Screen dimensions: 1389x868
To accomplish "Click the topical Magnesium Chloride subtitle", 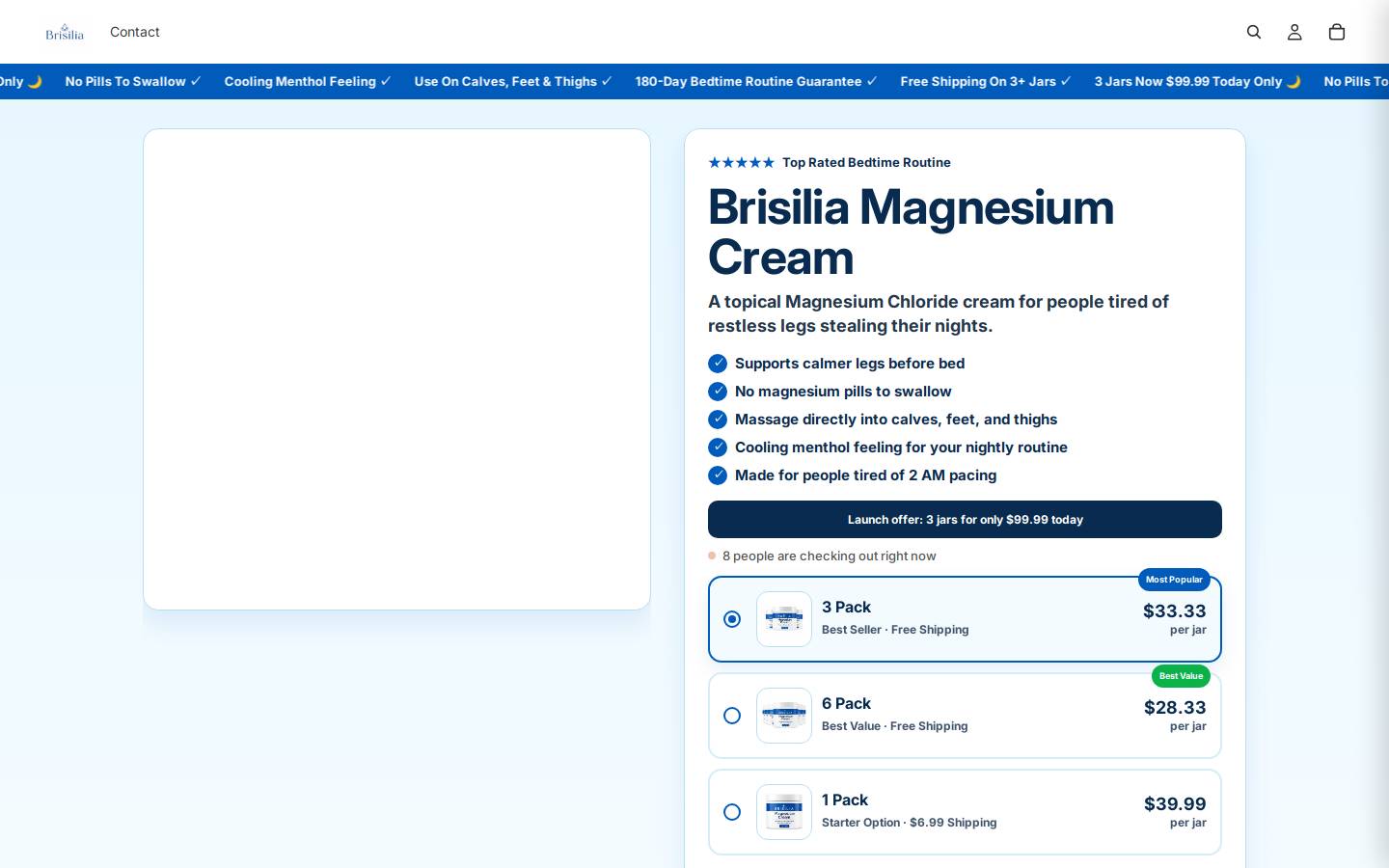I will (939, 313).
